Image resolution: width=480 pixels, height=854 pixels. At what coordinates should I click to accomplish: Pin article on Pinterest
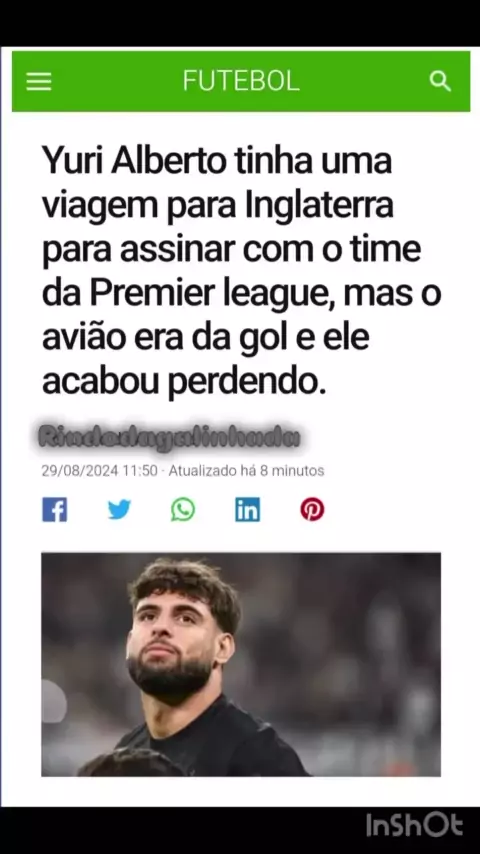[312, 510]
